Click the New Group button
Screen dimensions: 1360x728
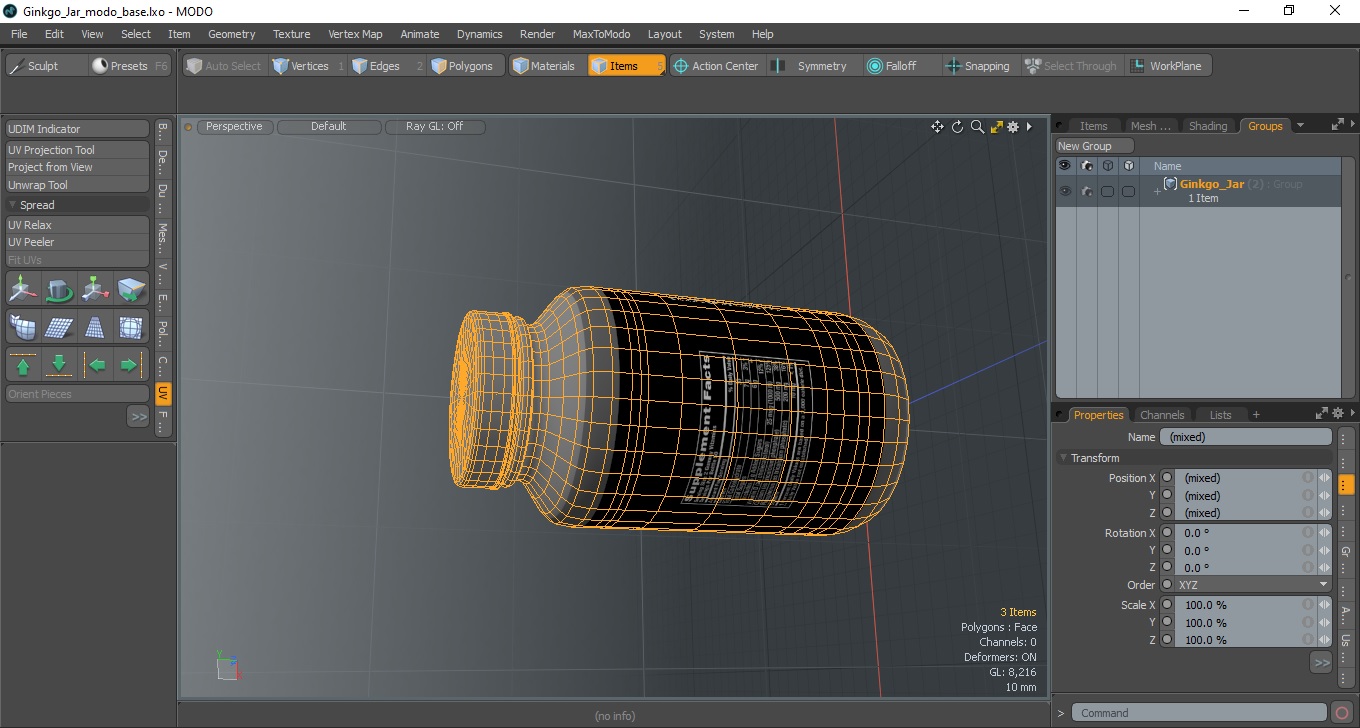[x=1095, y=146]
